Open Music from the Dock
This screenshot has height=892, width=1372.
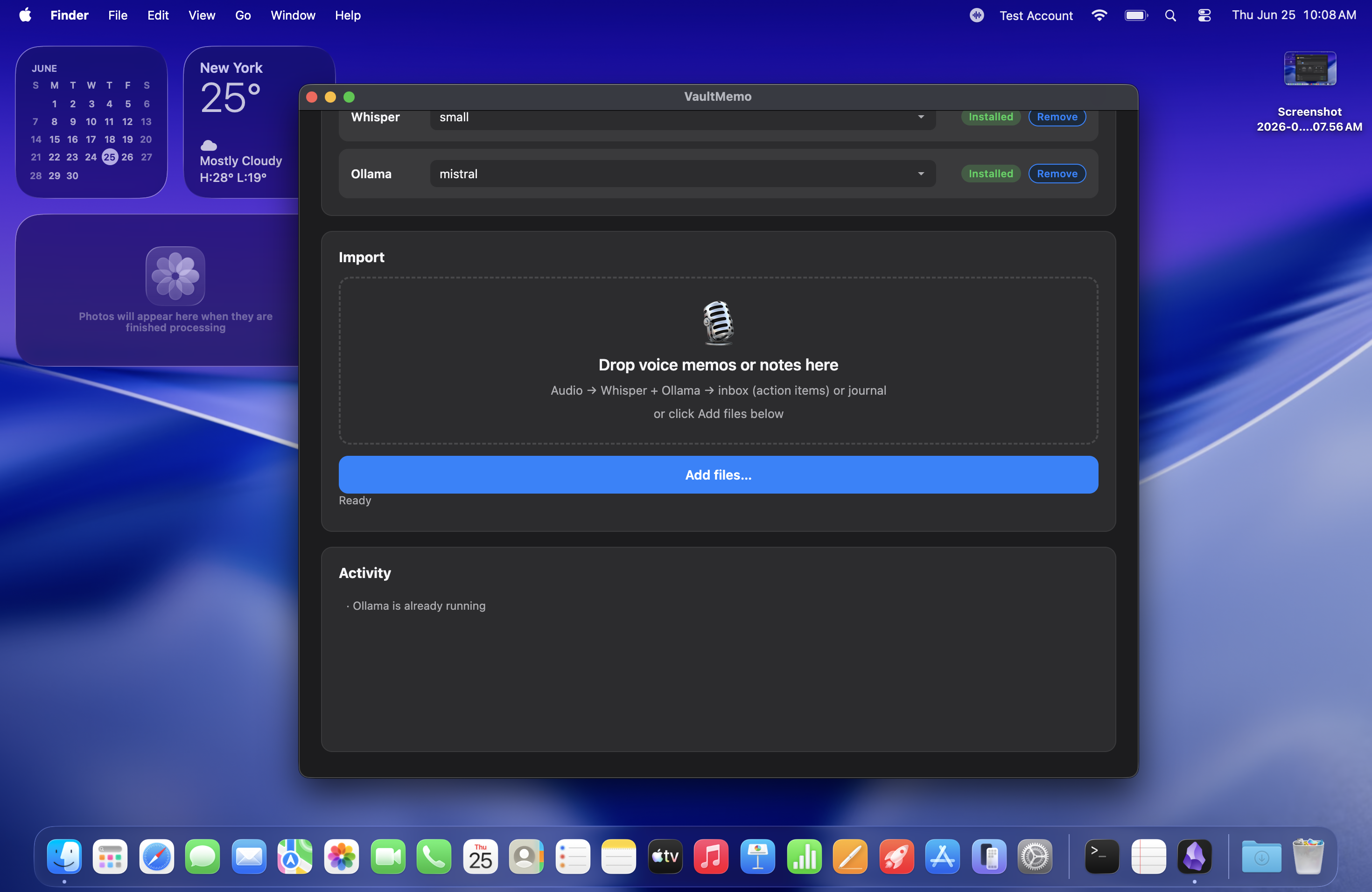pos(711,856)
